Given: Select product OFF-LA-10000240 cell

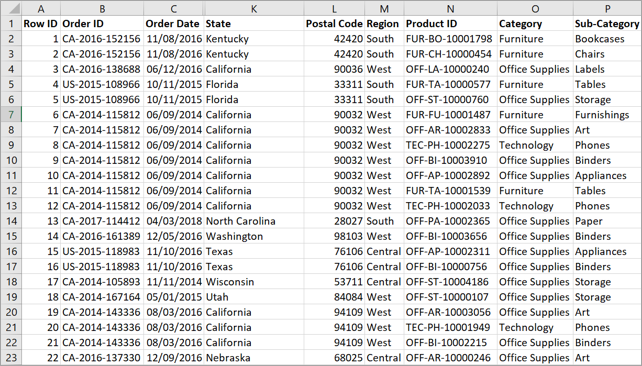Looking at the screenshot, I should [450, 69].
